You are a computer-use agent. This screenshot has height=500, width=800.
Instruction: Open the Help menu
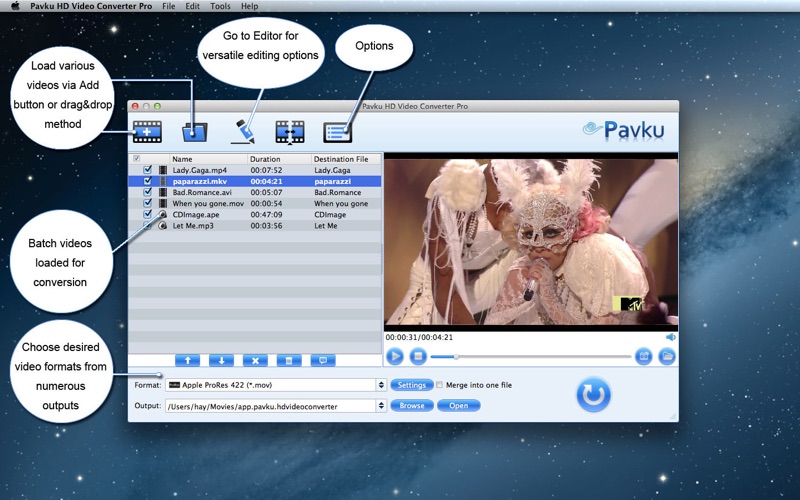pos(249,6)
